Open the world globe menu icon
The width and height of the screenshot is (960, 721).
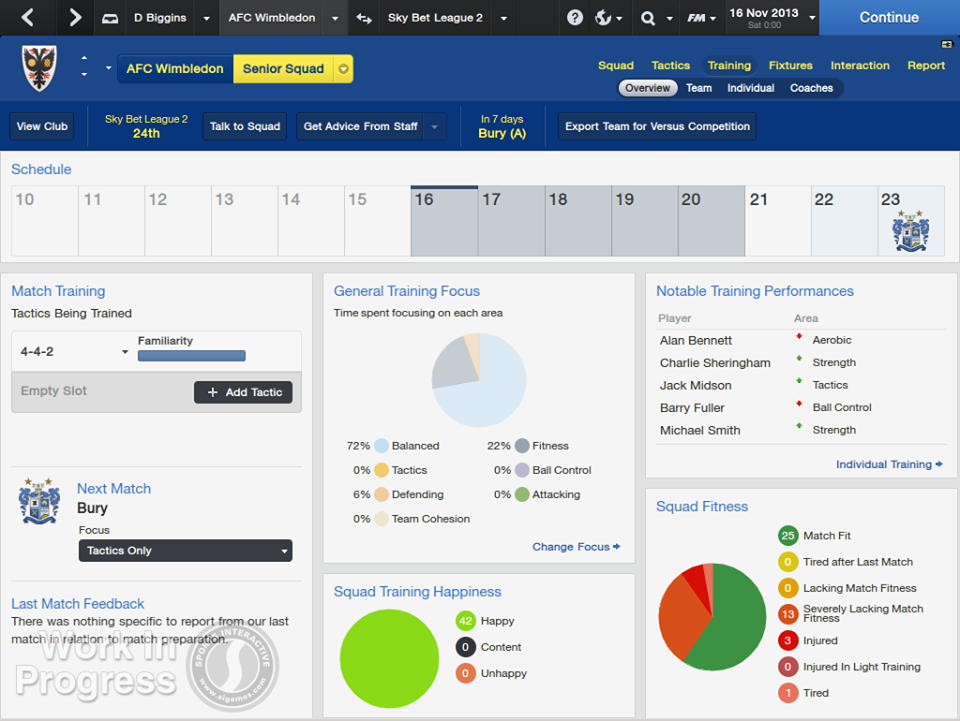(x=604, y=18)
